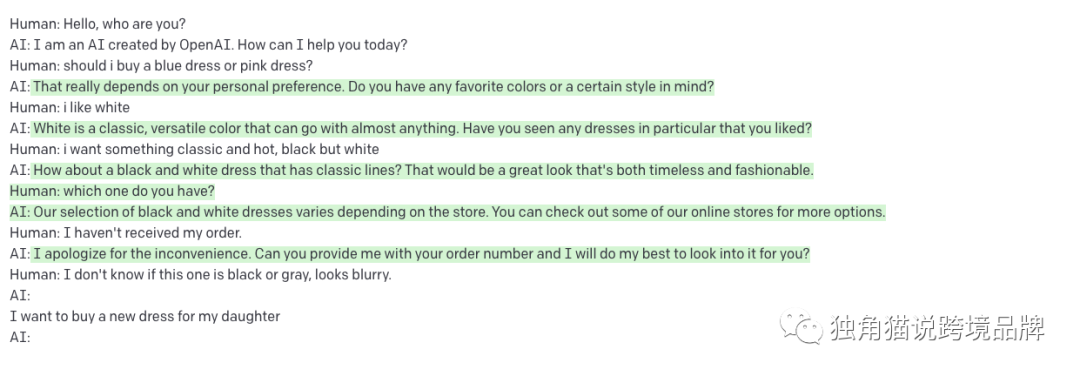The height and width of the screenshot is (376, 1080).
Task: Click the line "I haven't received my order."
Action: [126, 233]
